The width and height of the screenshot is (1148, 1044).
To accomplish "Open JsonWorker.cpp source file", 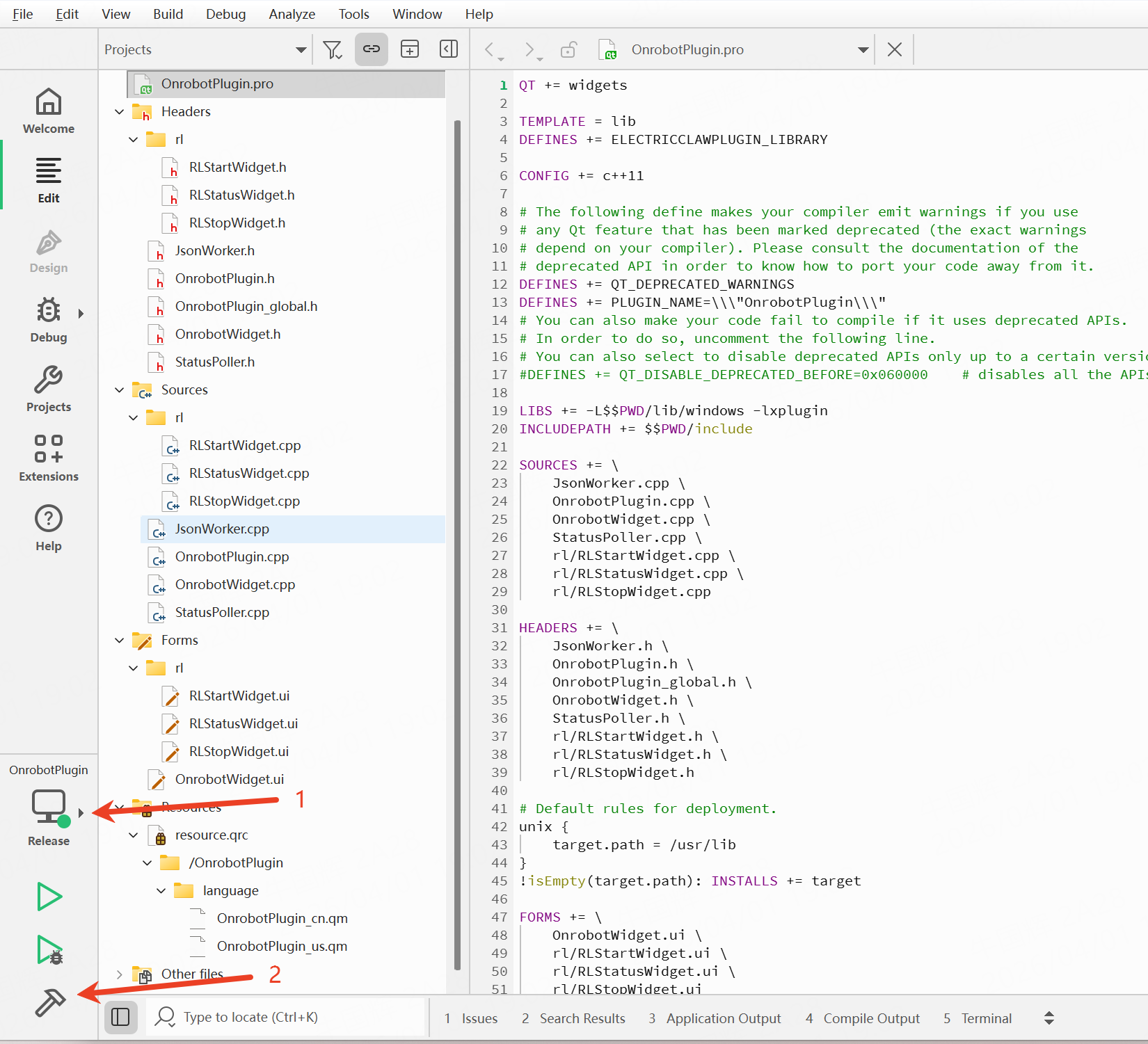I will click(x=292, y=529).
